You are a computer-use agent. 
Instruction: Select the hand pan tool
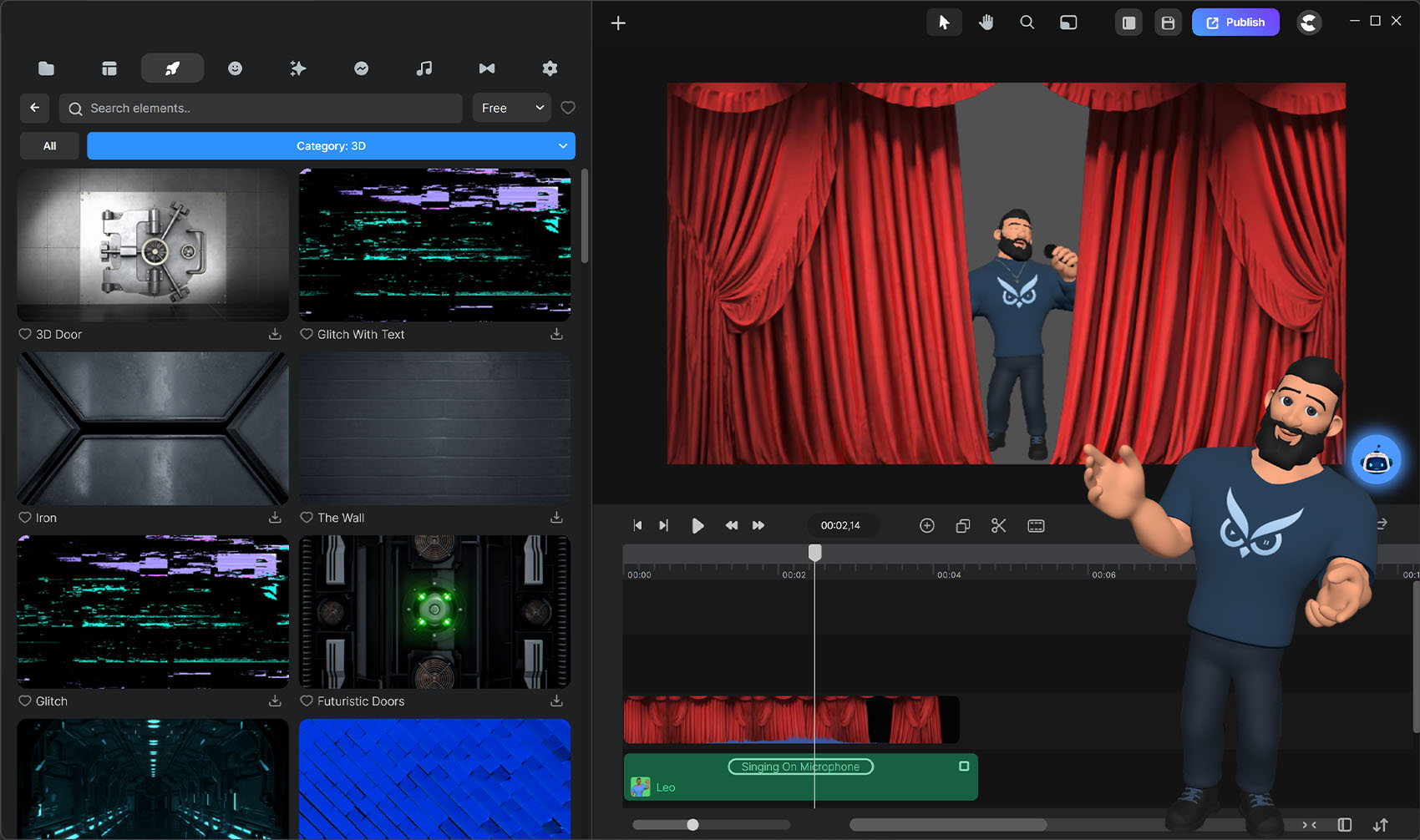pyautogui.click(x=986, y=23)
